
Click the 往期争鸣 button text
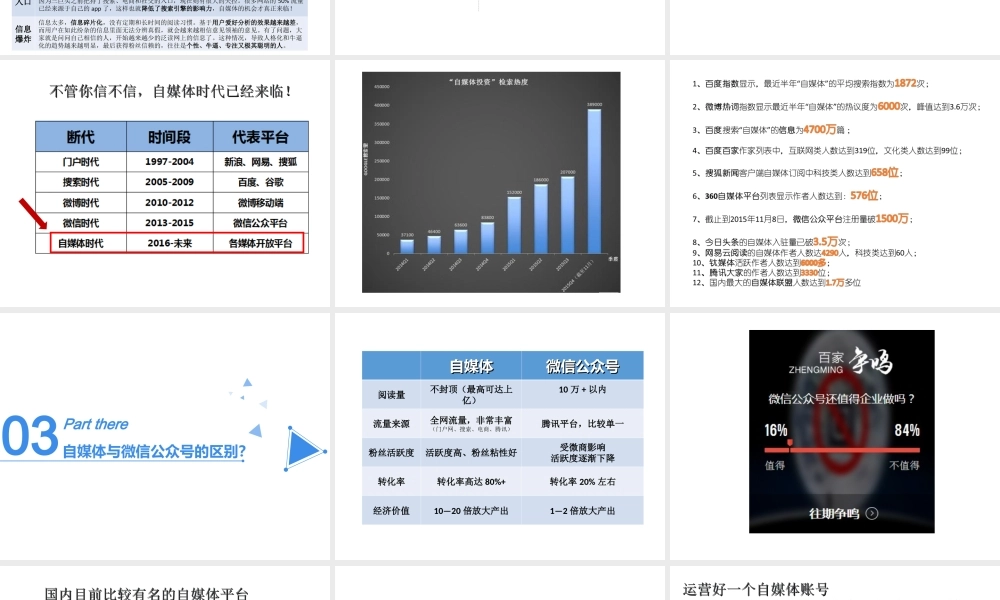click(834, 513)
